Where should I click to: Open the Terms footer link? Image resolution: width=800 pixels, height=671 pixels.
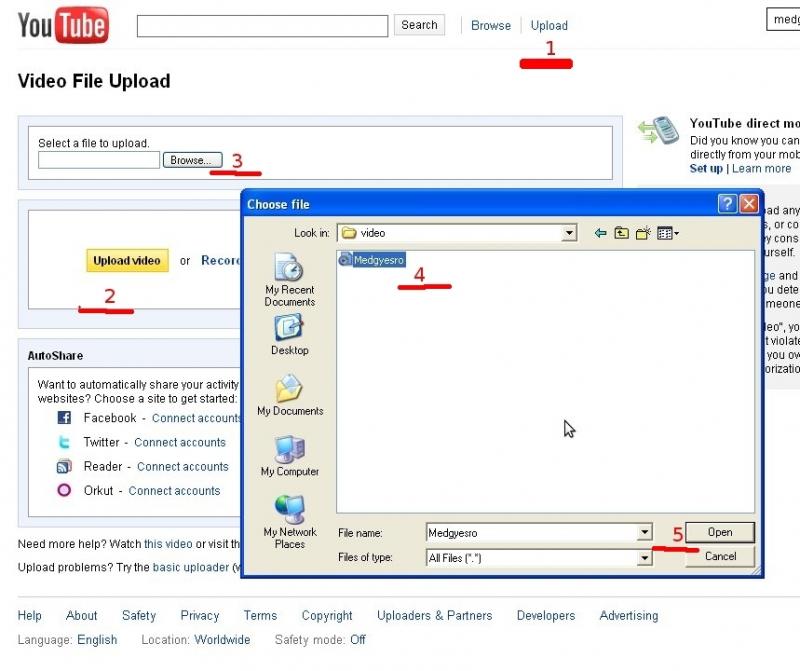(260, 615)
